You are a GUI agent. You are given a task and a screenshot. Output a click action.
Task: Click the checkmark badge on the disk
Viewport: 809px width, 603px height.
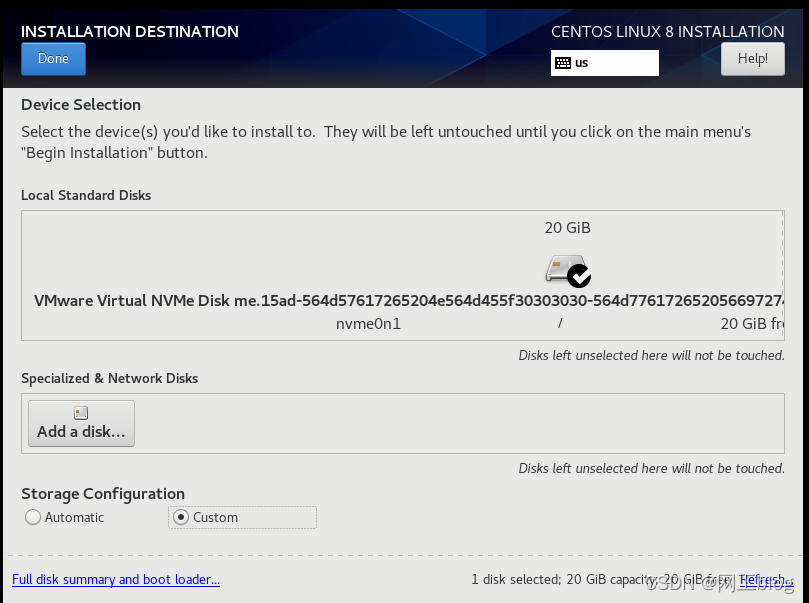[x=579, y=276]
